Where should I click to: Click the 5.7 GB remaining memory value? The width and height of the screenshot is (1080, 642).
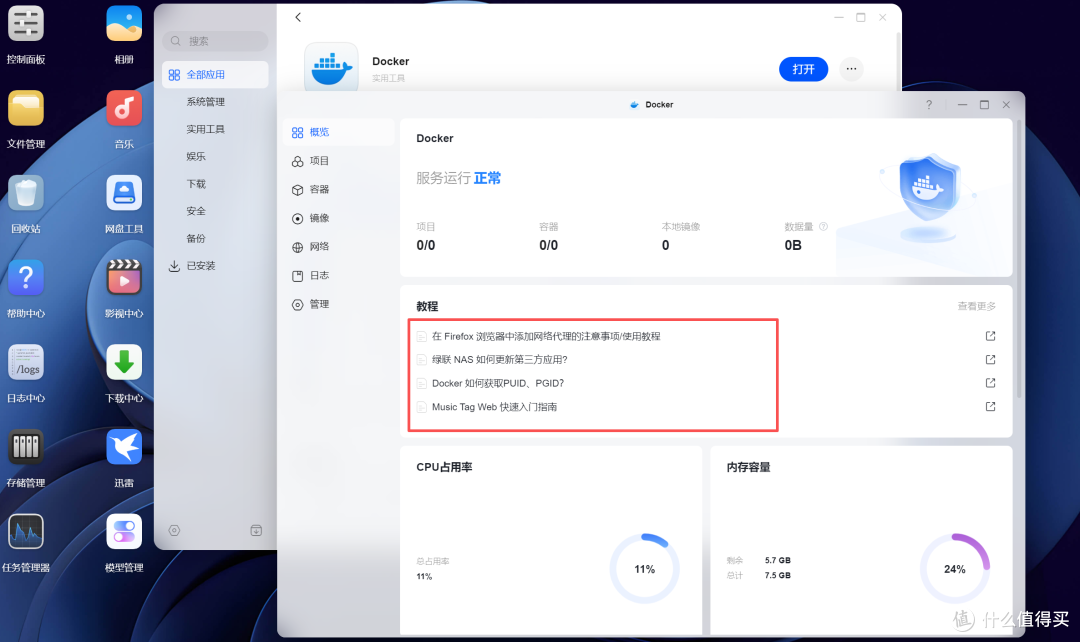pos(778,561)
